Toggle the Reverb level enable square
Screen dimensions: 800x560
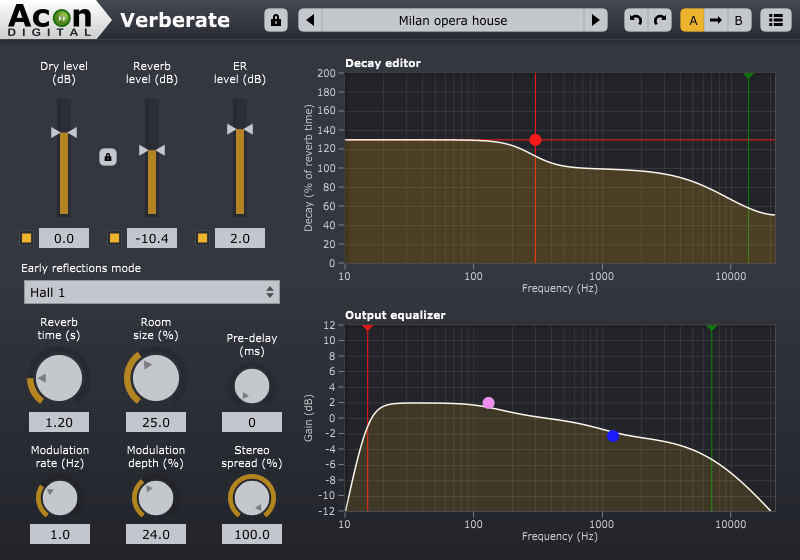(x=114, y=238)
